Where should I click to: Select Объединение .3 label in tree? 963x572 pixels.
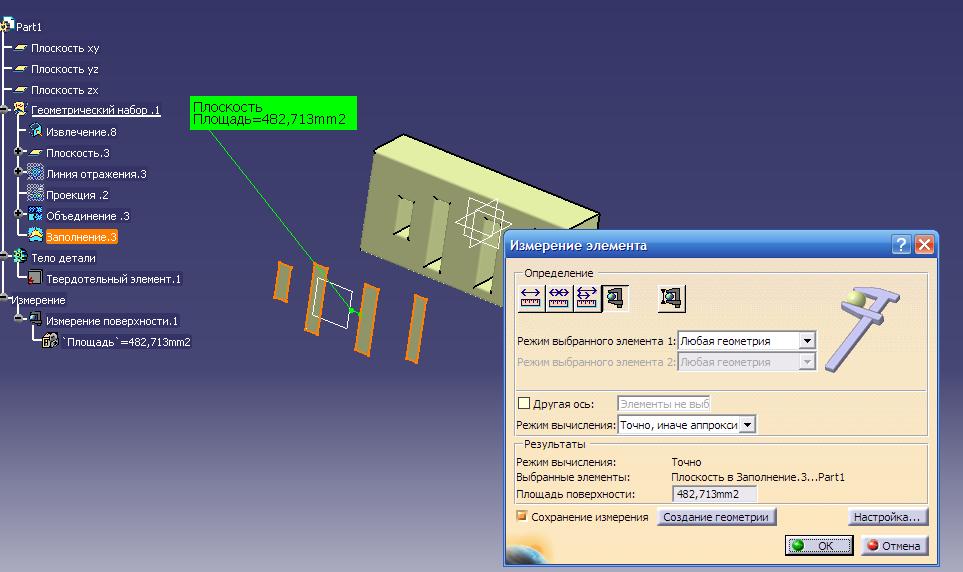click(88, 216)
